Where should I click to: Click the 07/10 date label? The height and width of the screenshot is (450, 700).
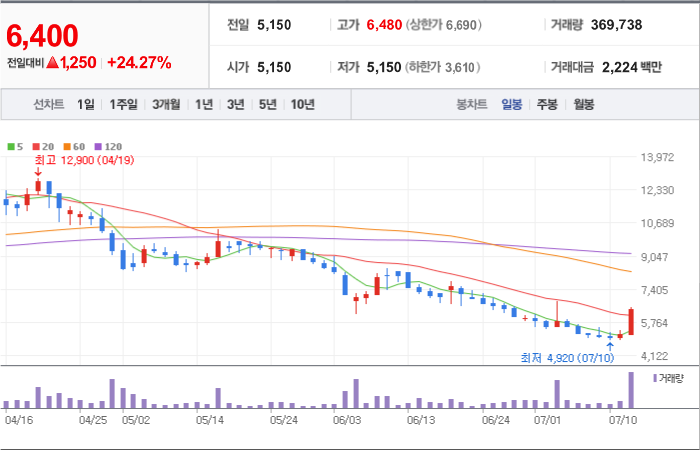coord(624,421)
